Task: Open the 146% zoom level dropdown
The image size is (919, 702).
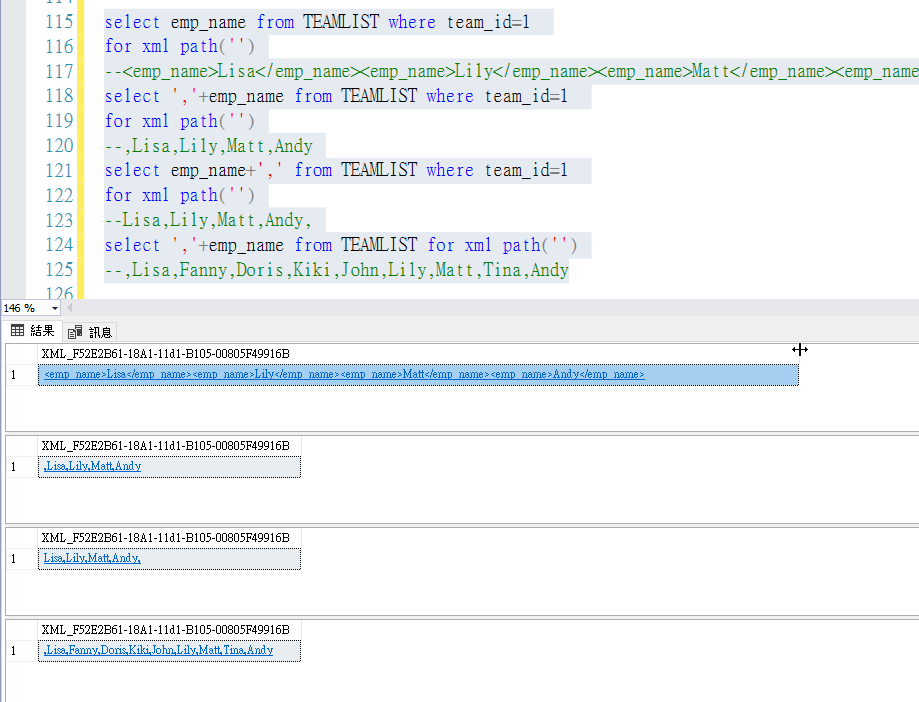Action: click(x=53, y=308)
